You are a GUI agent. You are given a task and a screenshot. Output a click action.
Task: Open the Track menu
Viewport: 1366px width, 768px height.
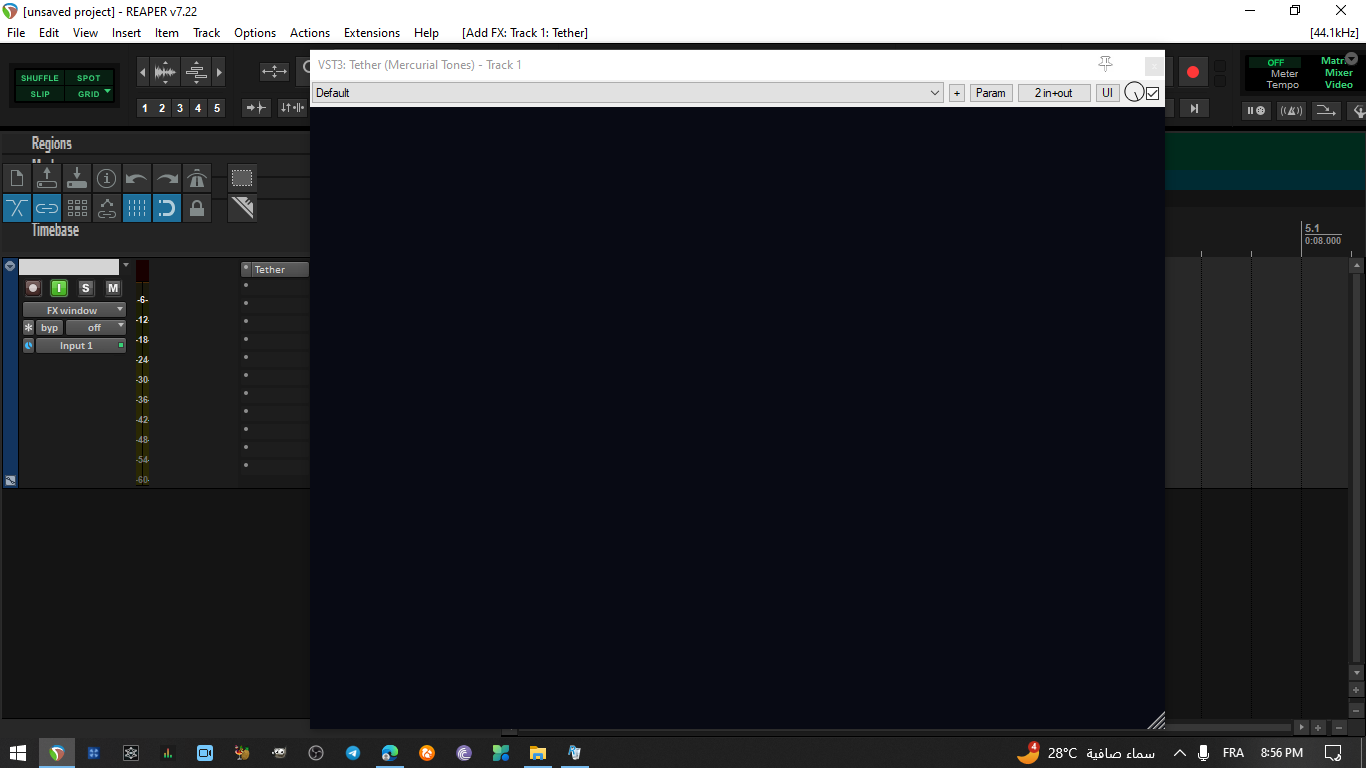coord(207,33)
